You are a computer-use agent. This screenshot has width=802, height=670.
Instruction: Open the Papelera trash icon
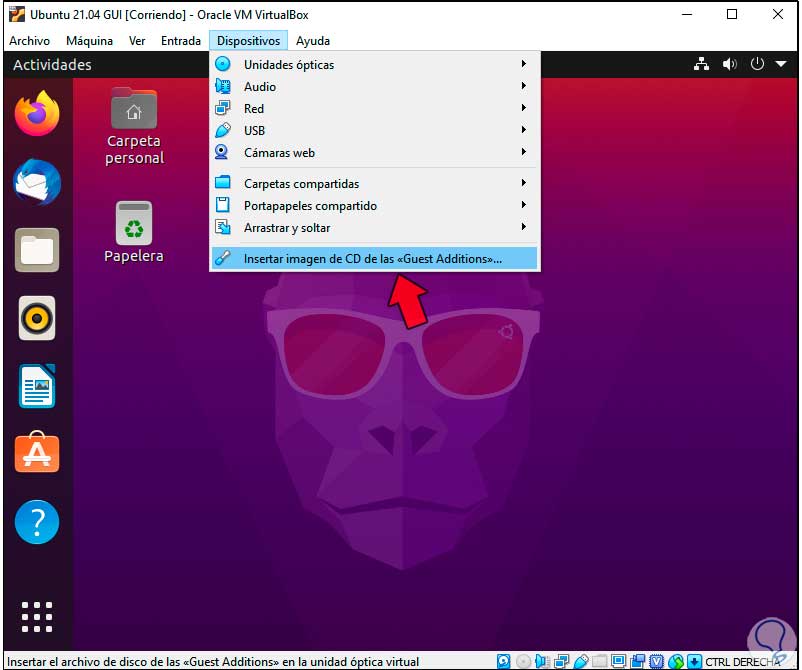pyautogui.click(x=134, y=232)
